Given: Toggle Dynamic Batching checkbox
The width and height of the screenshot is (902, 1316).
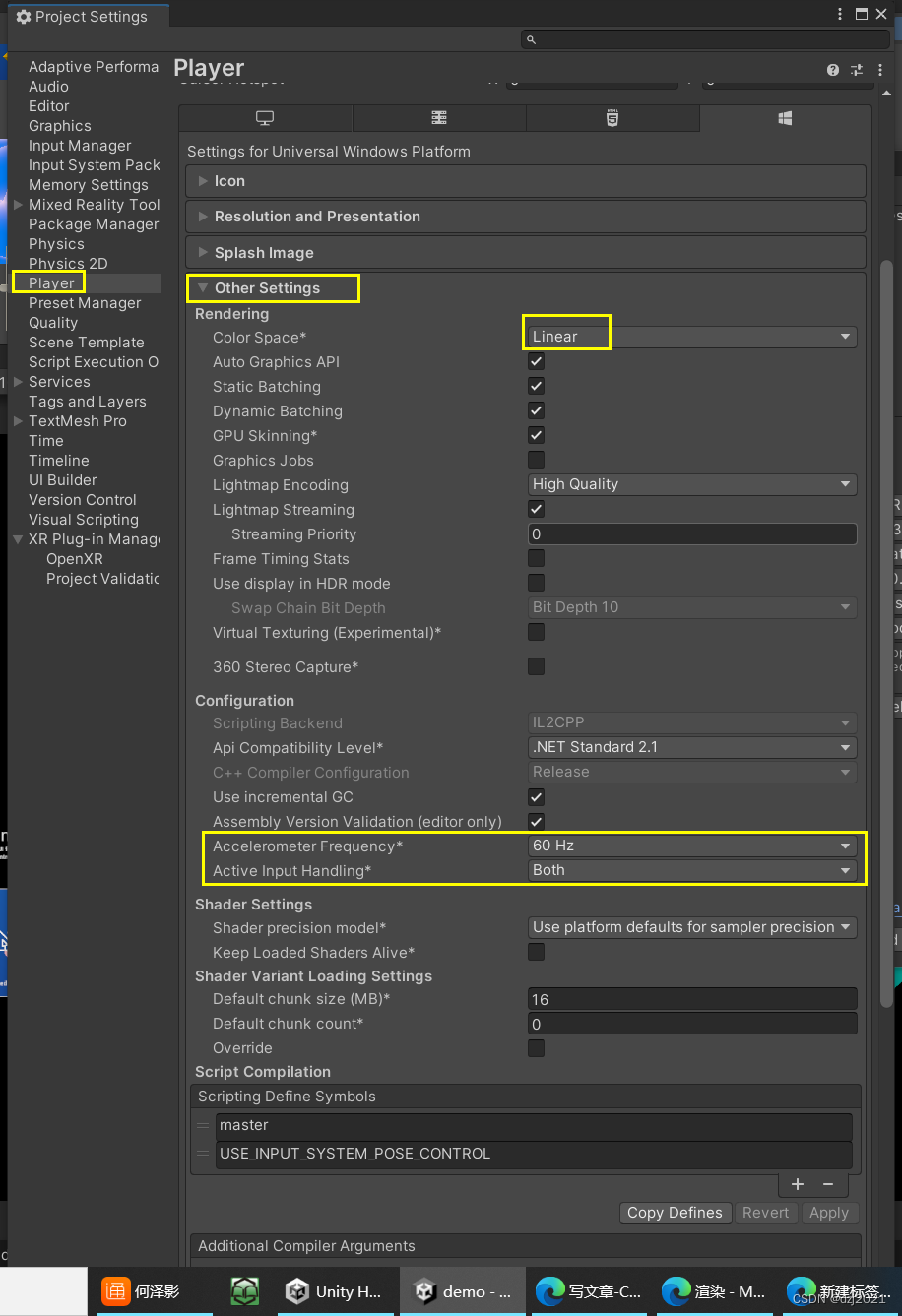Looking at the screenshot, I should pyautogui.click(x=537, y=411).
